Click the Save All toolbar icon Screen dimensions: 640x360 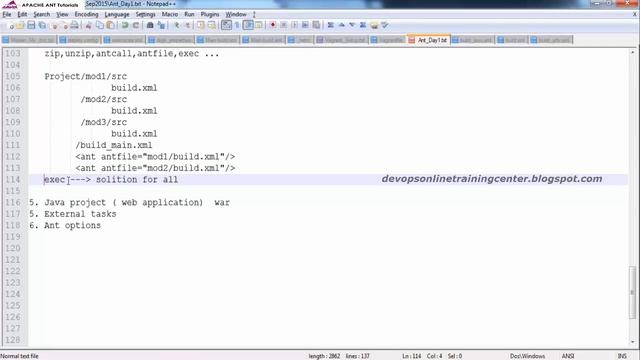pos(42,25)
